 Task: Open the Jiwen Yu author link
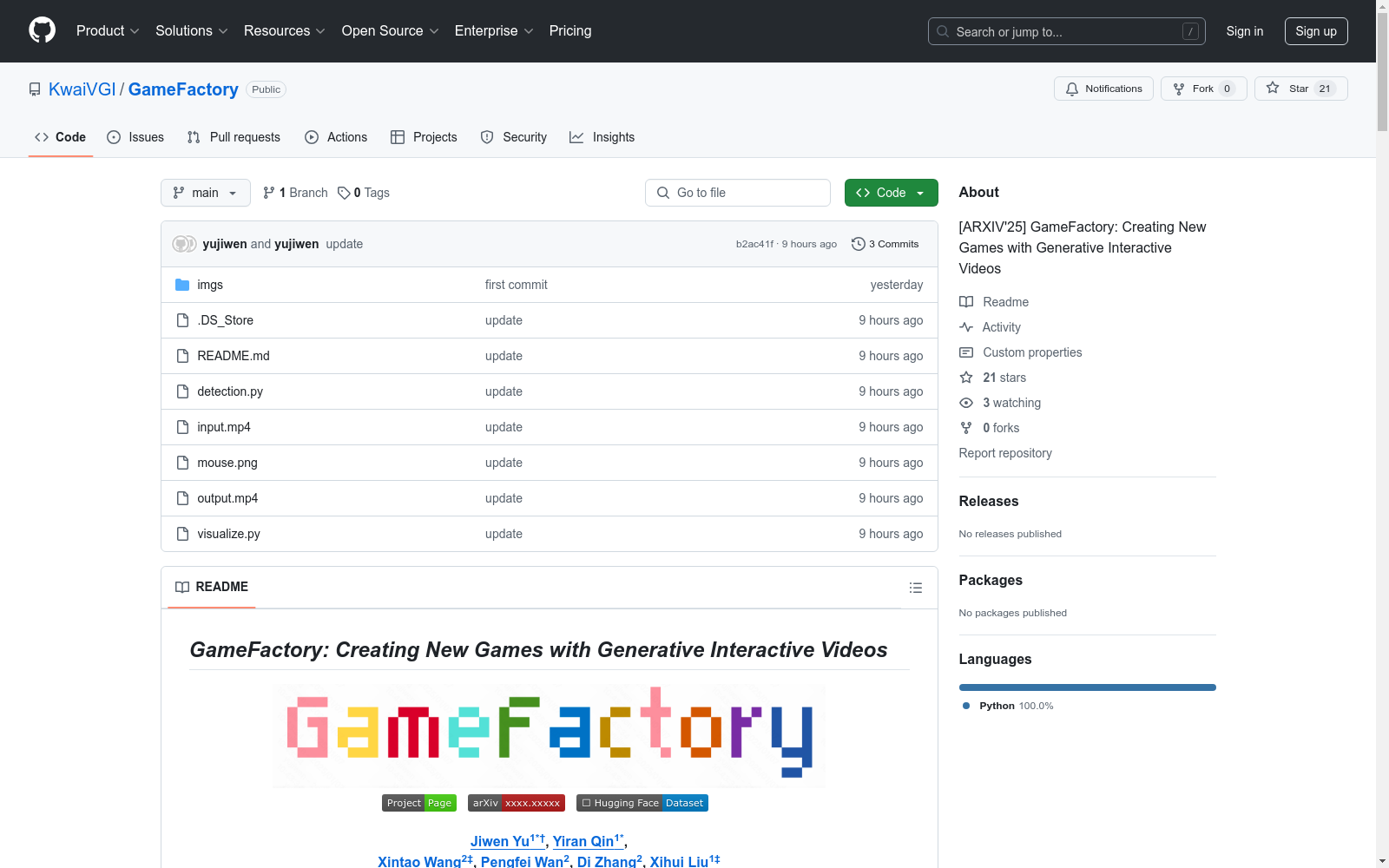(x=508, y=841)
